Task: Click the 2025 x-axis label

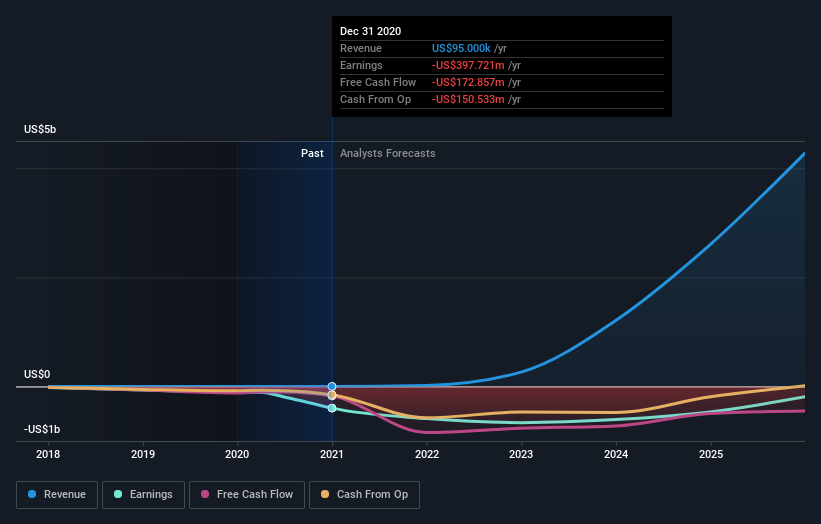Action: pyautogui.click(x=711, y=454)
